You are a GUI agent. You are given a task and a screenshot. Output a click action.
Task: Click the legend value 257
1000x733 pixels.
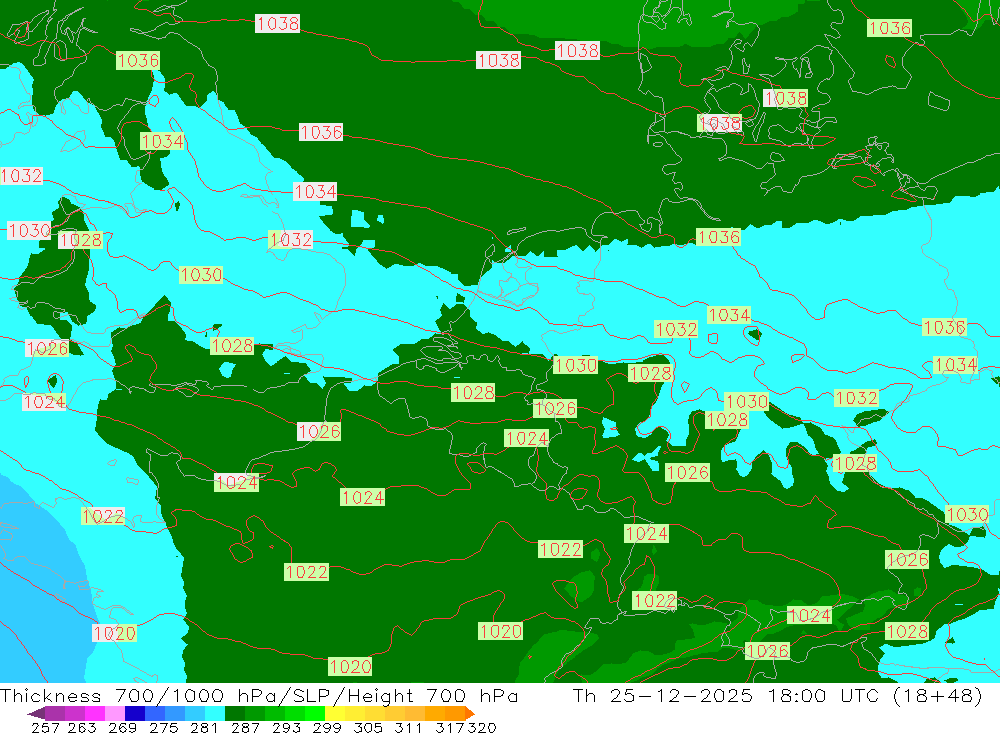click(x=45, y=727)
